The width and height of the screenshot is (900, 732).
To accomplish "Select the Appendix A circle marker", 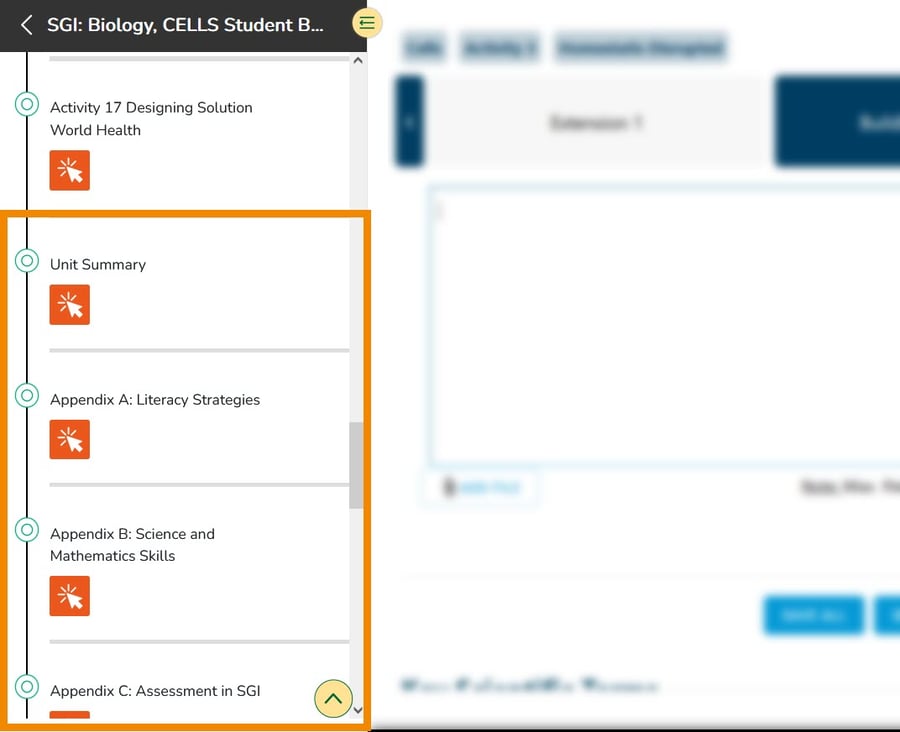I will pyautogui.click(x=27, y=396).
